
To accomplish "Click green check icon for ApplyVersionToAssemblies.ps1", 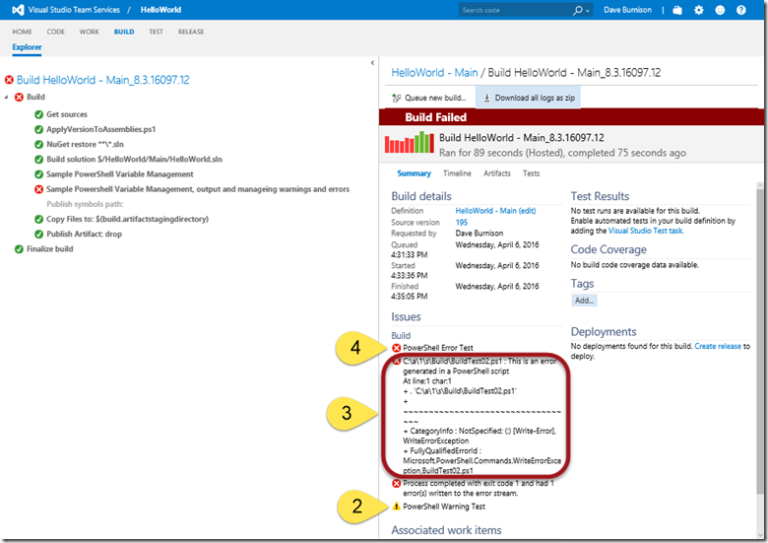I will click(39, 130).
